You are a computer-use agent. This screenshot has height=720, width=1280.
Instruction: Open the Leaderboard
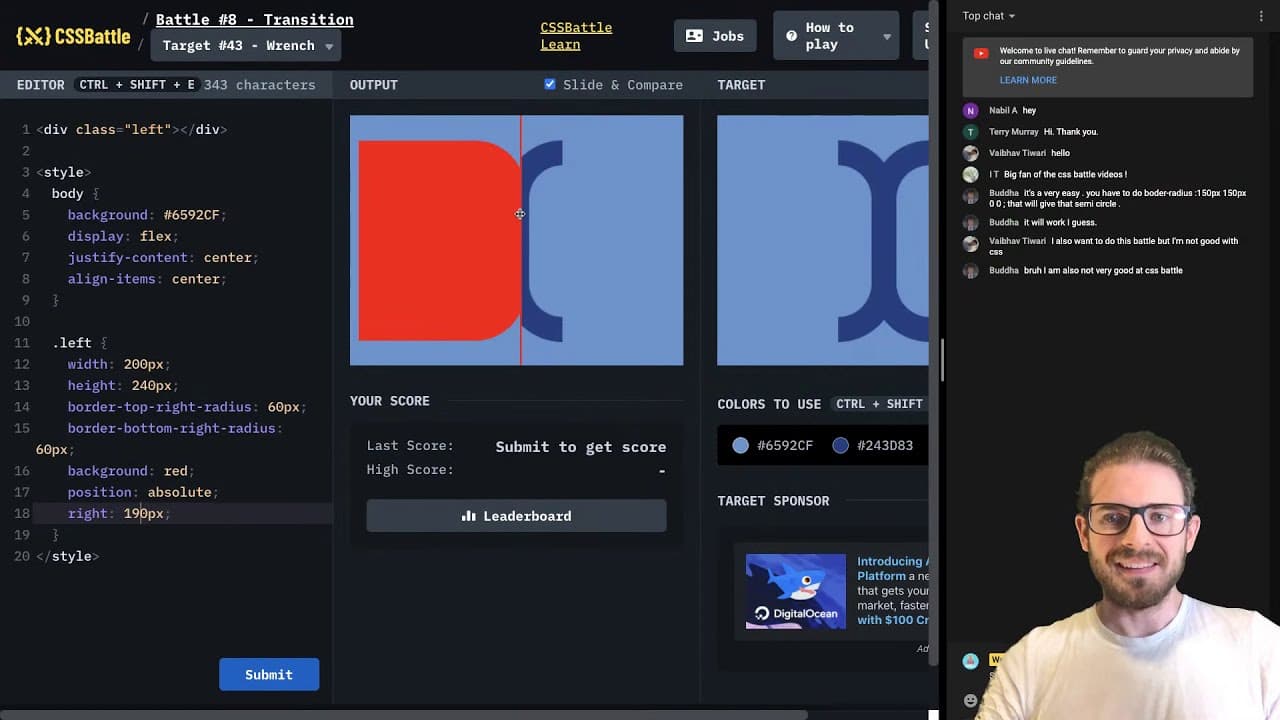pyautogui.click(x=516, y=516)
